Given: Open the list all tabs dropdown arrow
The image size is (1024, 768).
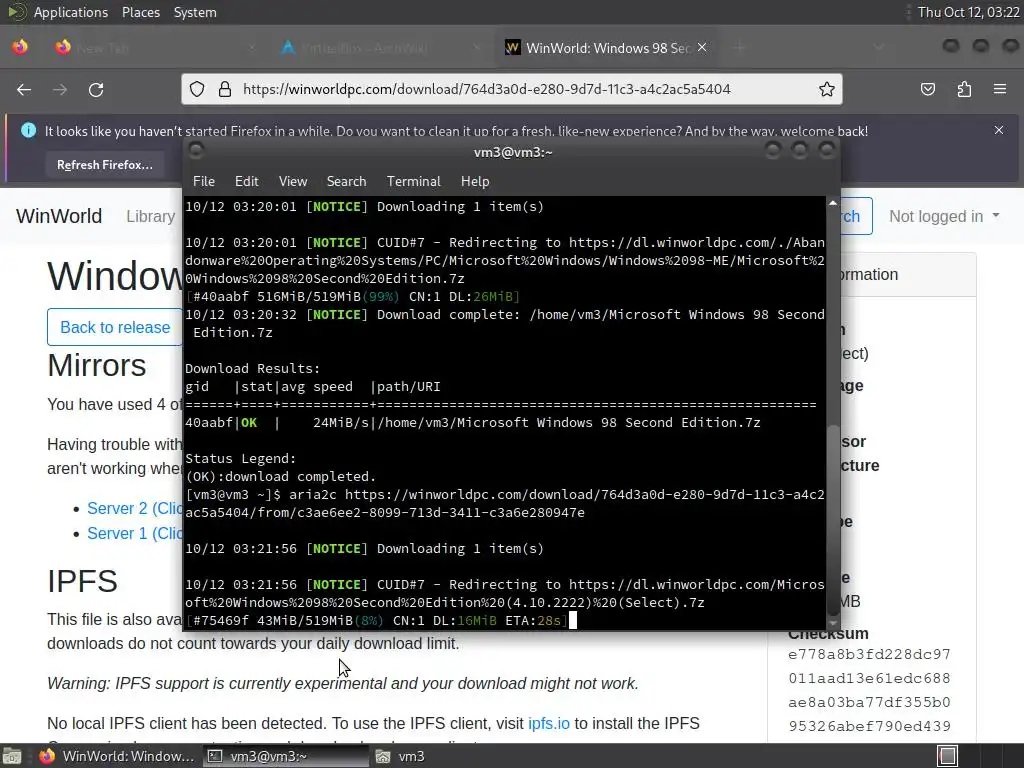Looking at the screenshot, I should [x=879, y=47].
